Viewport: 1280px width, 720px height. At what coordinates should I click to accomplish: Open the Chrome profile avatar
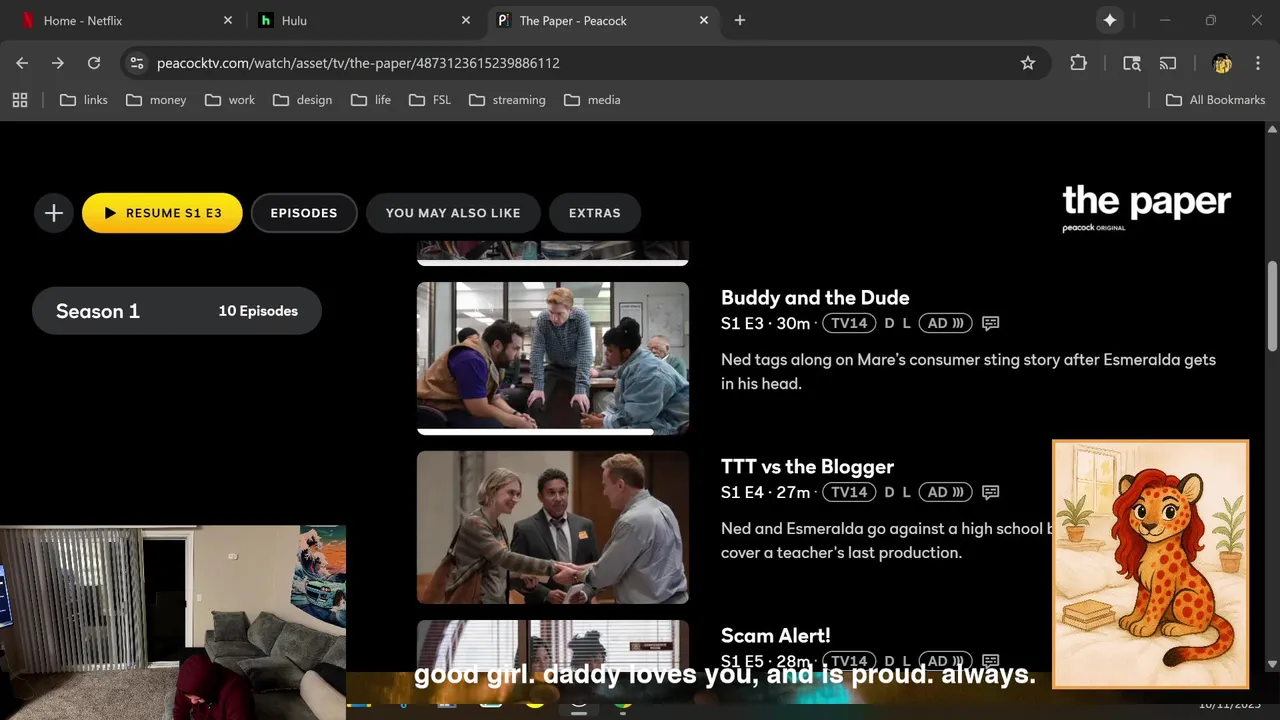(1222, 63)
